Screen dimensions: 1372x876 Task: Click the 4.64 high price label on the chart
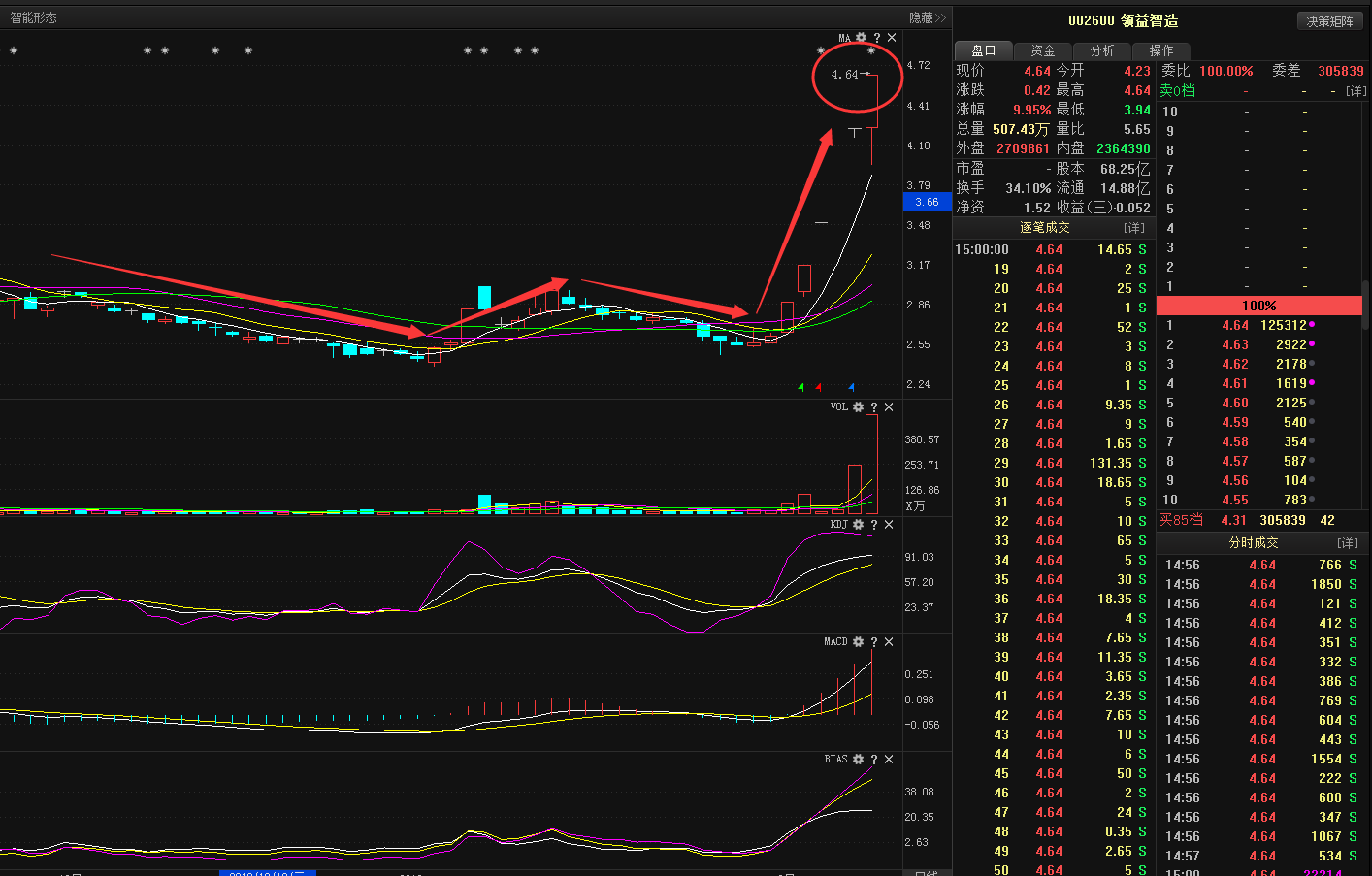point(844,75)
